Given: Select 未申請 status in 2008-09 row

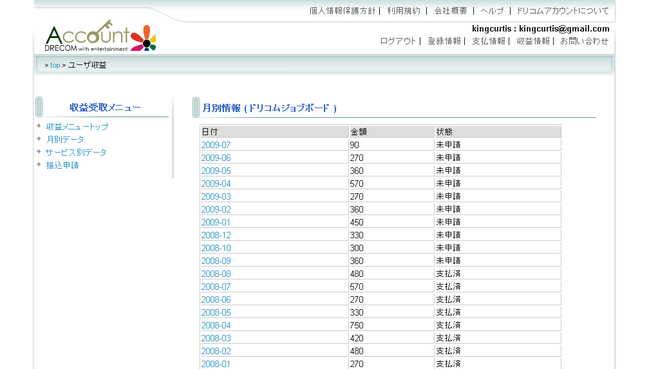Looking at the screenshot, I should click(x=448, y=261).
